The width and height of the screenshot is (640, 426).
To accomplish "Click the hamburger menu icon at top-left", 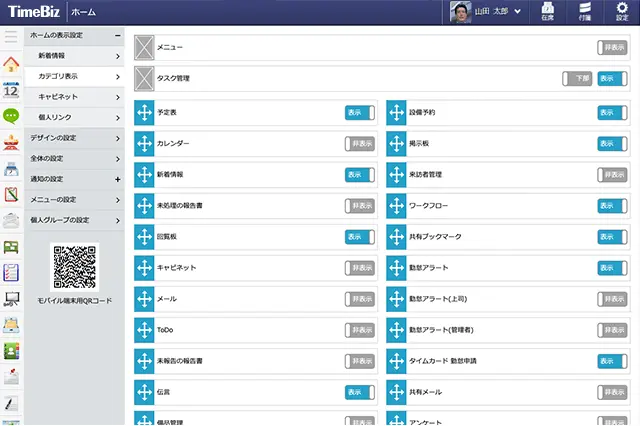I will (x=12, y=38).
